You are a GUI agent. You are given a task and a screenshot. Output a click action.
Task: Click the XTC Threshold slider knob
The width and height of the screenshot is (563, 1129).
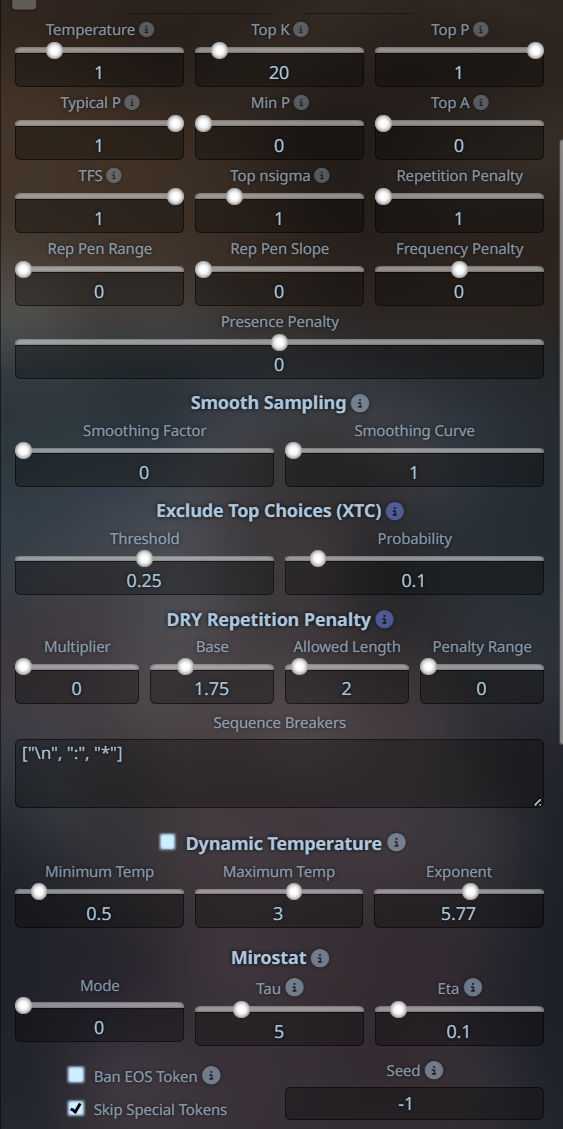145,559
